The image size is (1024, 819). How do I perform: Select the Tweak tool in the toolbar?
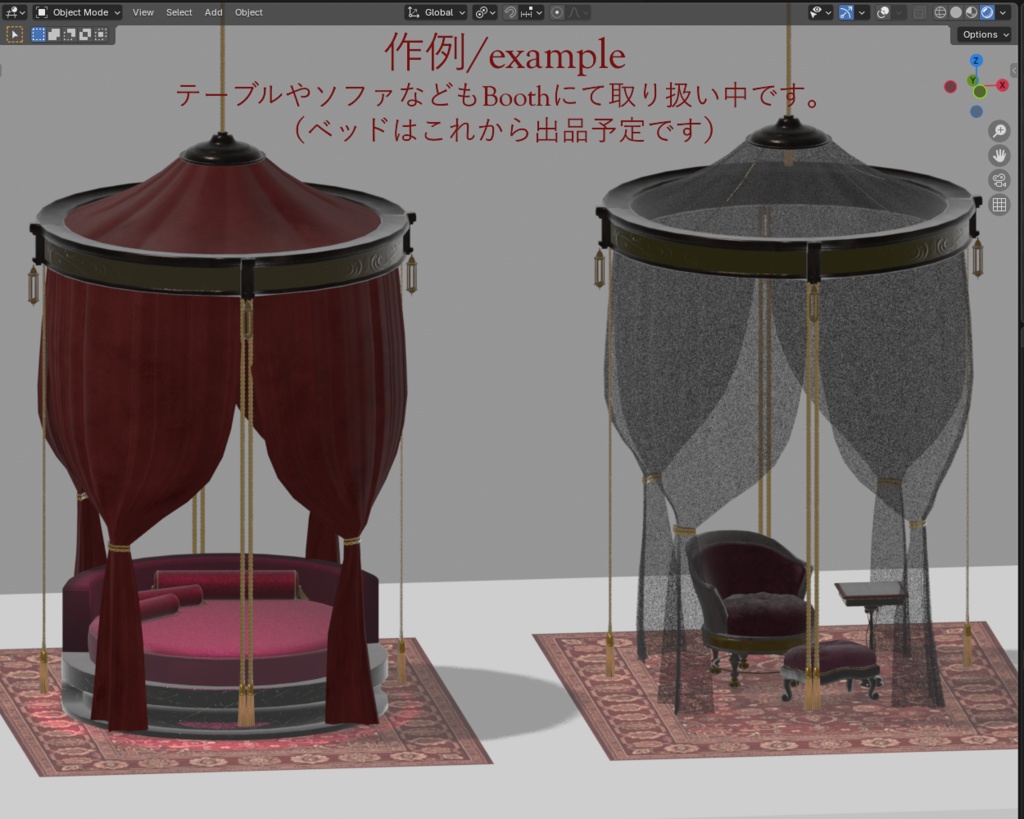14,34
